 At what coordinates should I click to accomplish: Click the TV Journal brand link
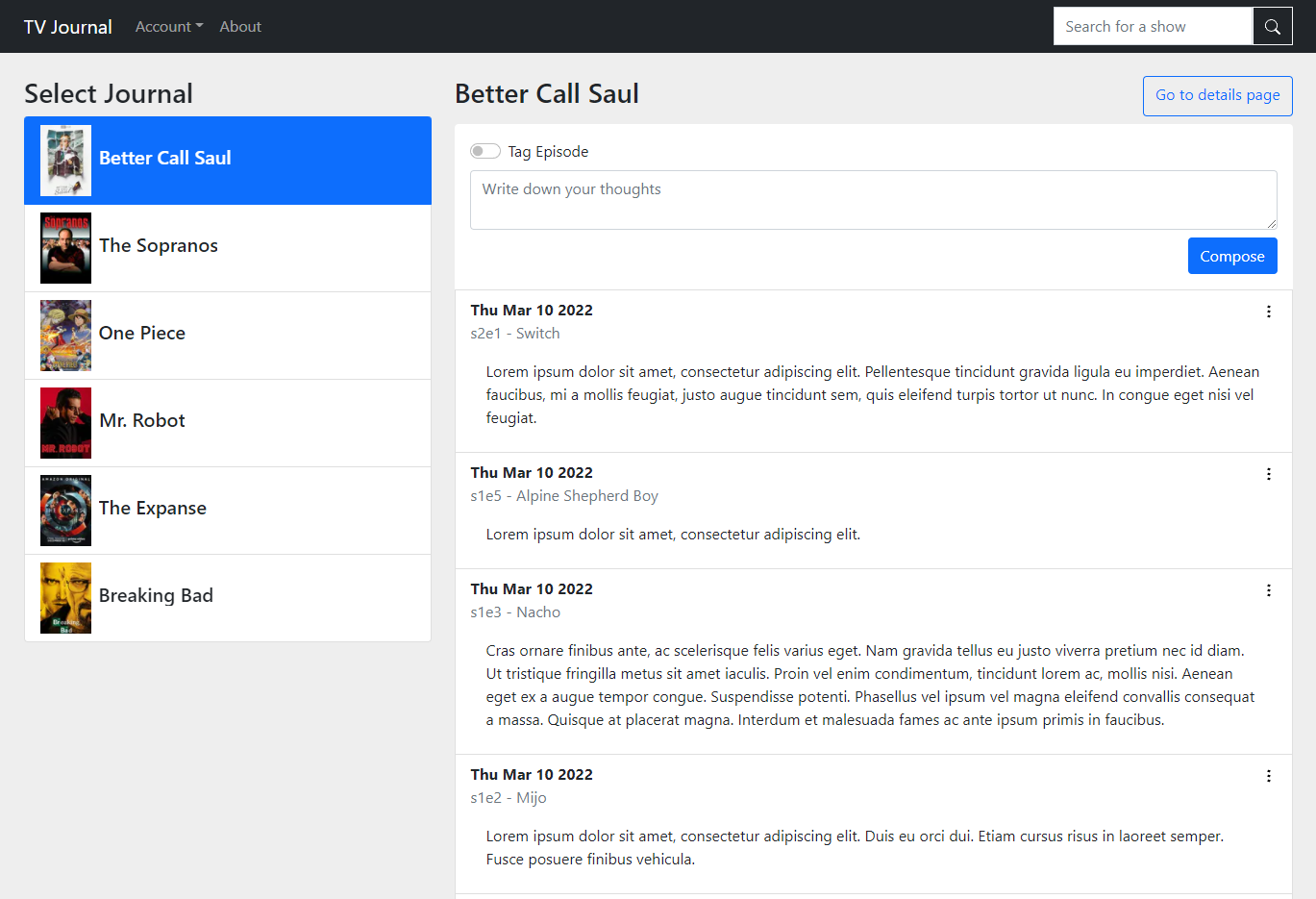[66, 26]
